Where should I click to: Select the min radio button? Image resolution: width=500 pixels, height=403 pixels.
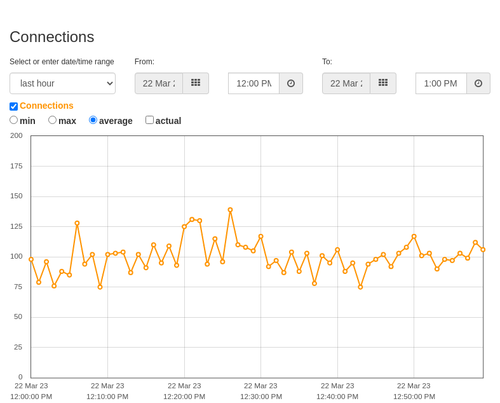[x=14, y=120]
